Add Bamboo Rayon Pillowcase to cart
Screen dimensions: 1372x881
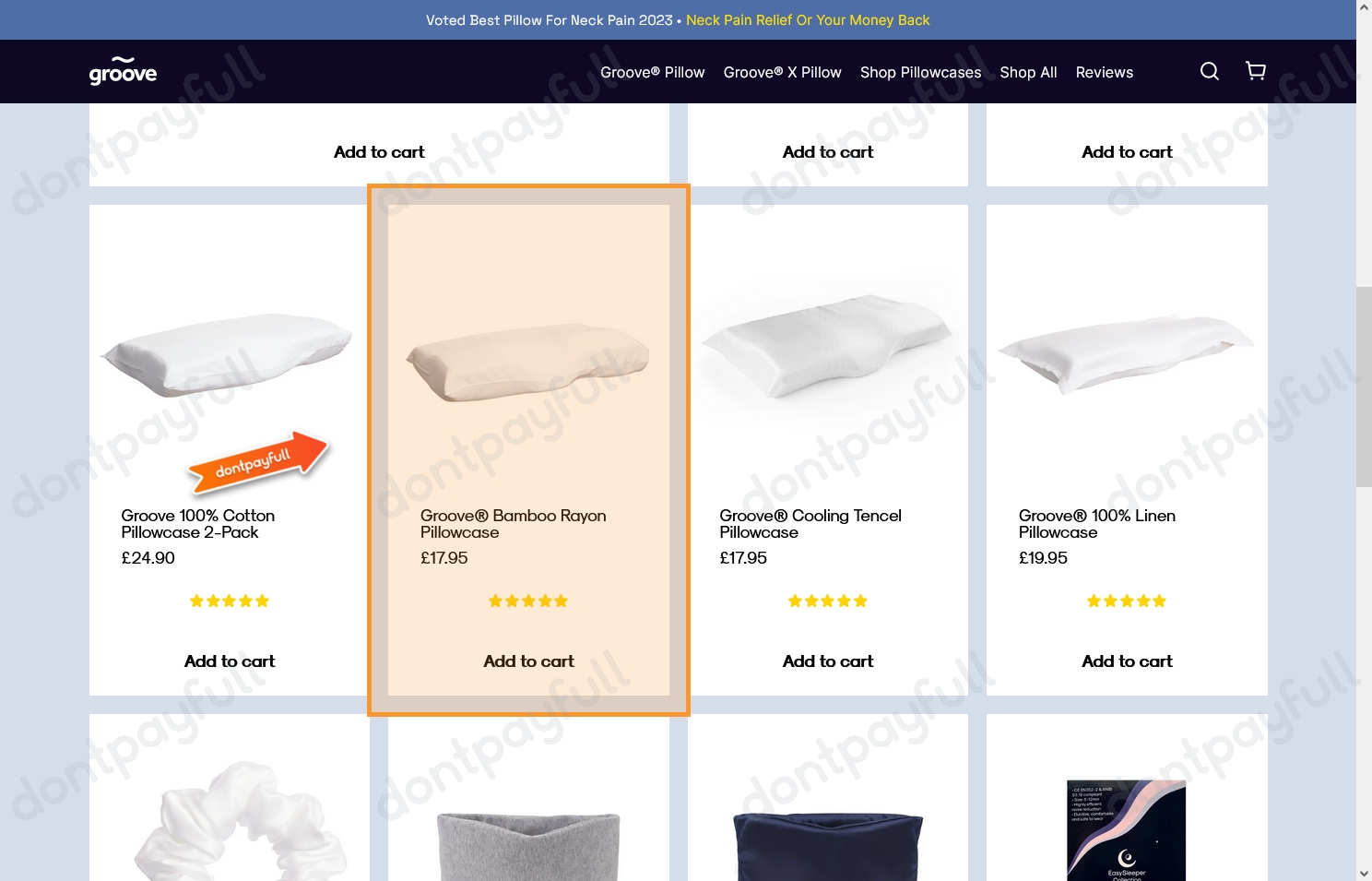(528, 661)
